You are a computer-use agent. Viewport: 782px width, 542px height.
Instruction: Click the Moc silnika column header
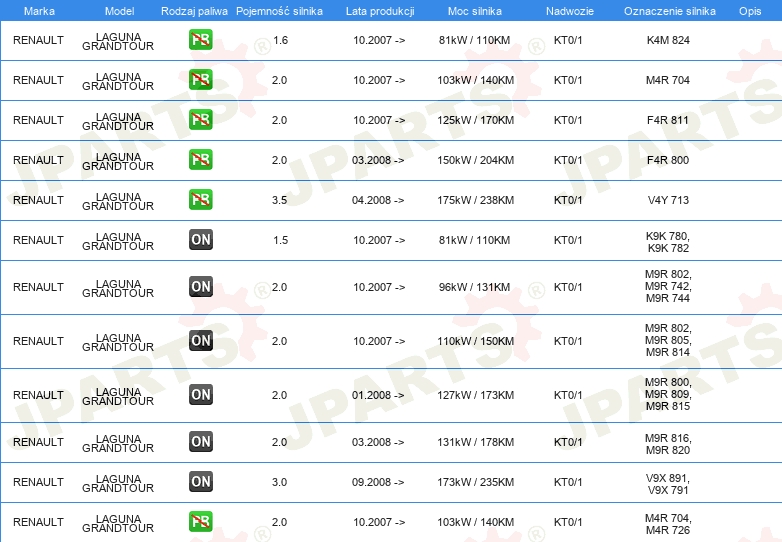475,11
